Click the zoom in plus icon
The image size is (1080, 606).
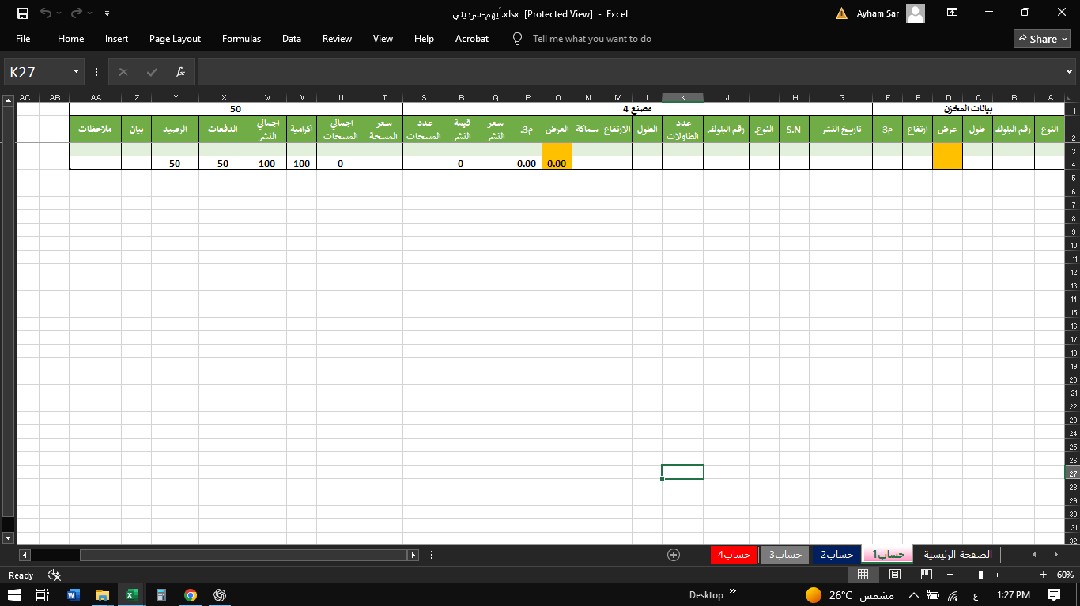pyautogui.click(x=1043, y=575)
